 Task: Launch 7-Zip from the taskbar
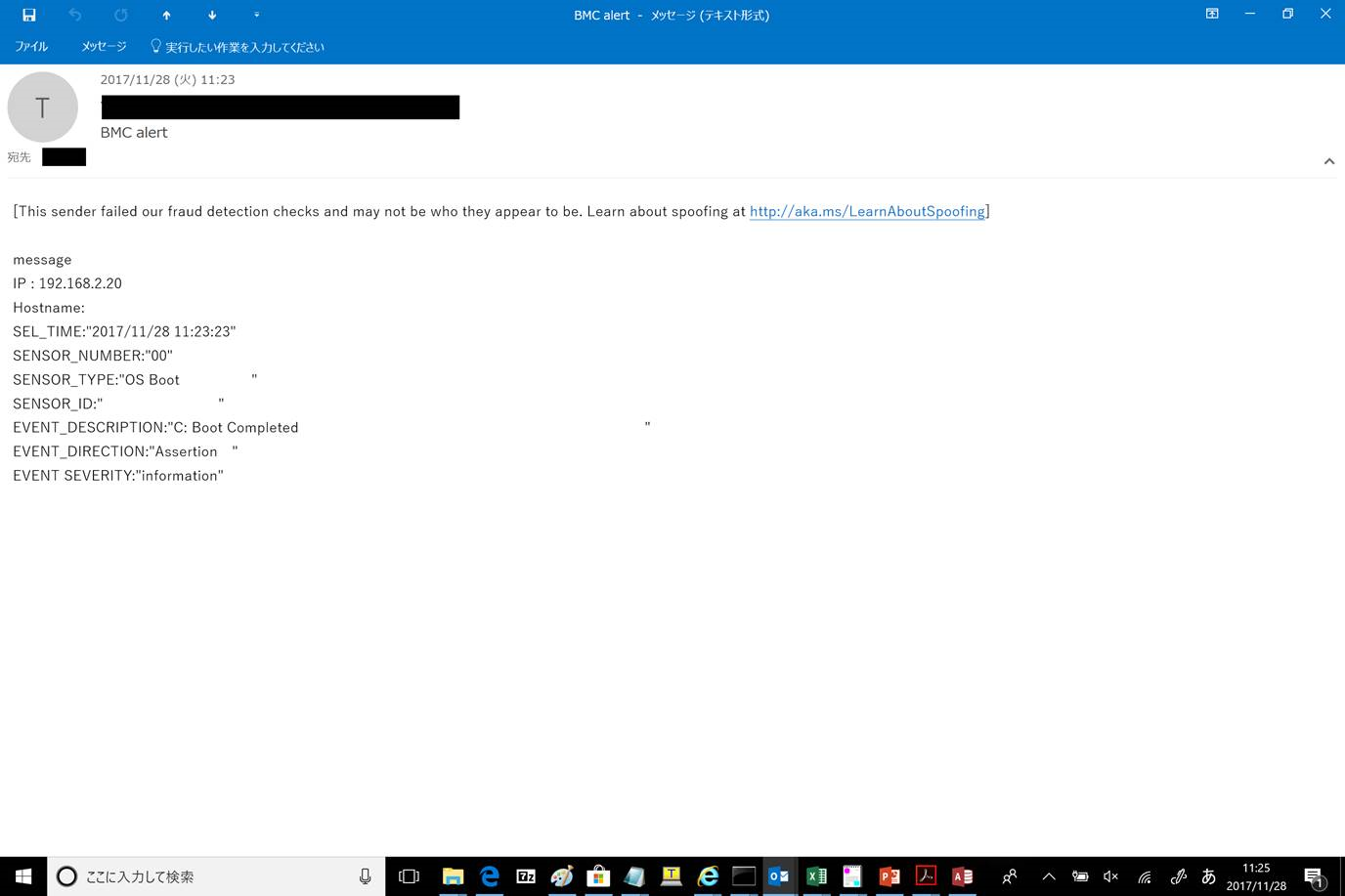pos(526,875)
